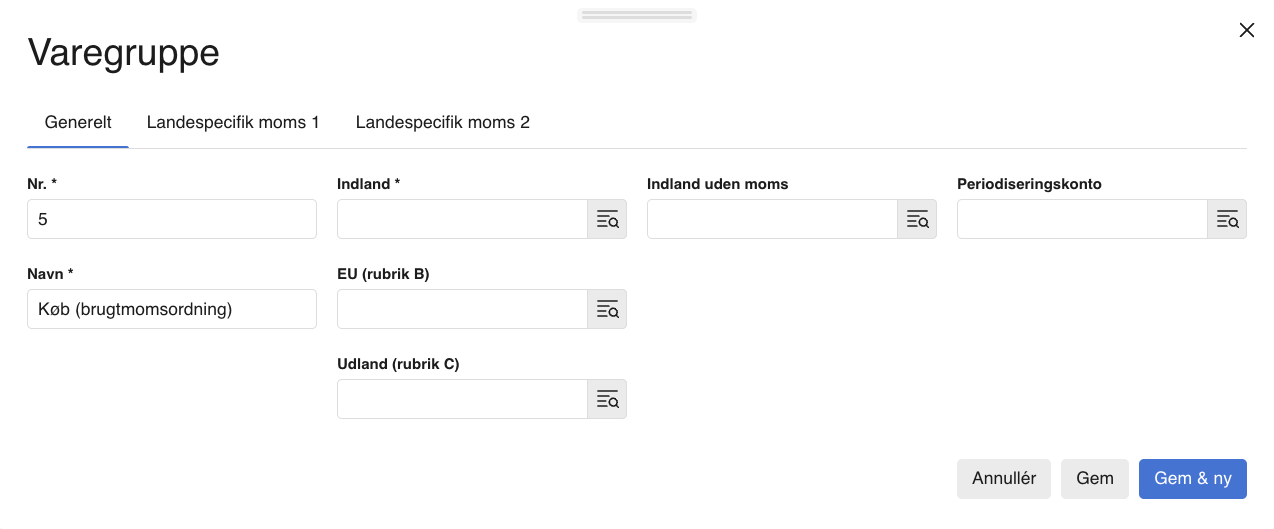The width and height of the screenshot is (1274, 529).
Task: Click the Periodiseringskonto input field
Action: (1082, 219)
